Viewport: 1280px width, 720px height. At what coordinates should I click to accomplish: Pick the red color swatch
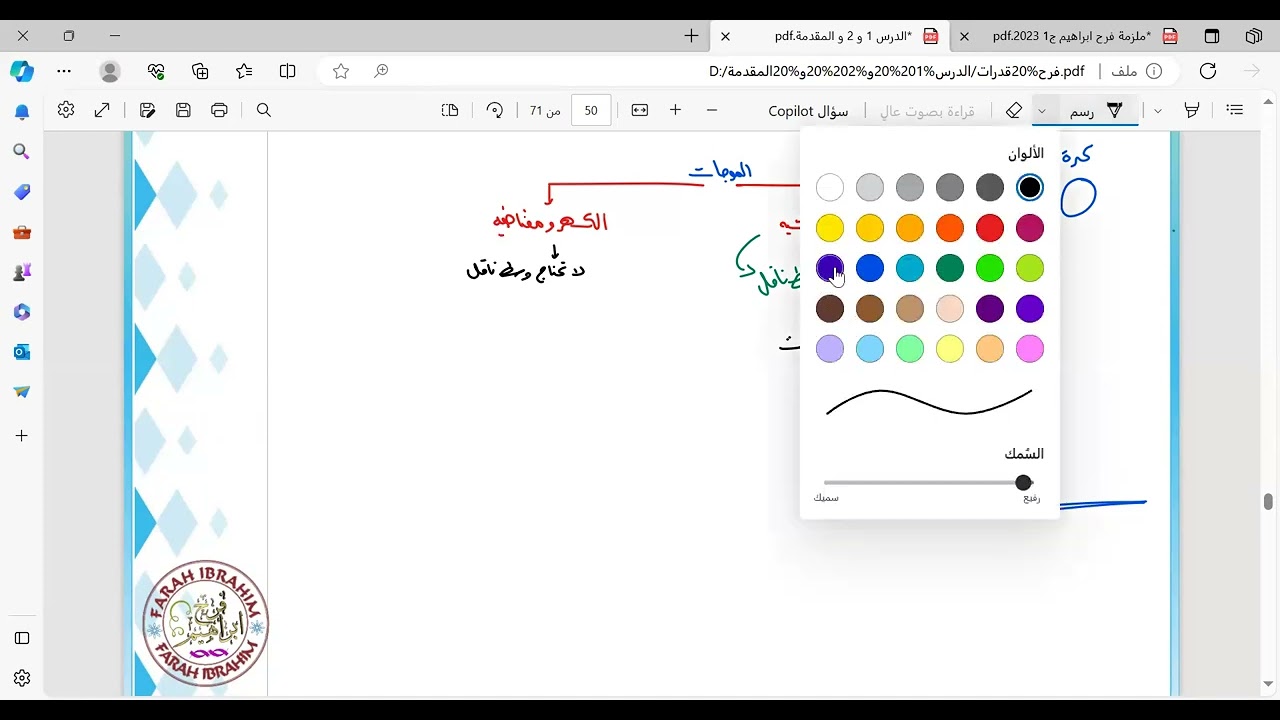click(x=990, y=228)
